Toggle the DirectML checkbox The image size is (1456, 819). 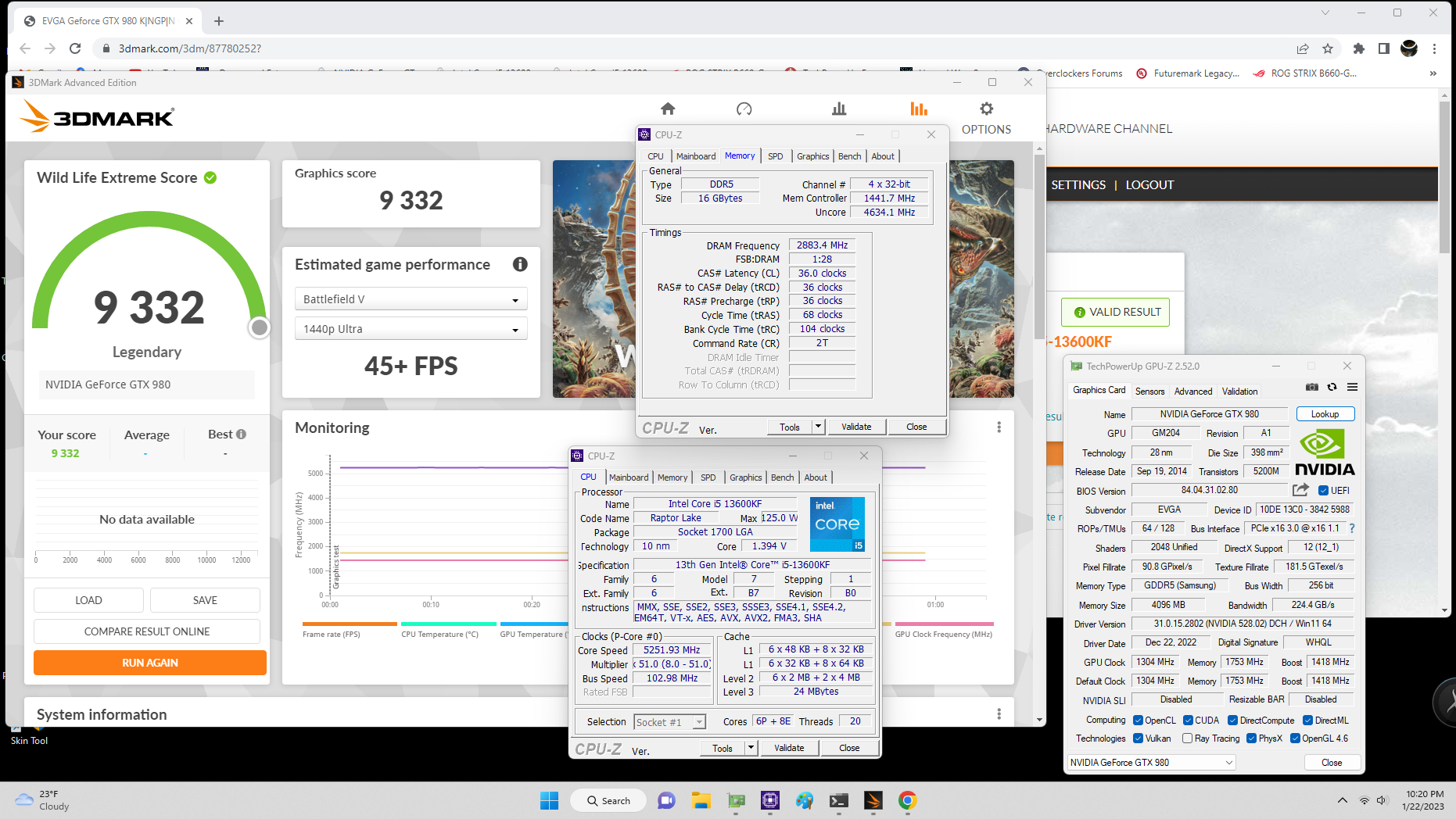(x=1308, y=721)
